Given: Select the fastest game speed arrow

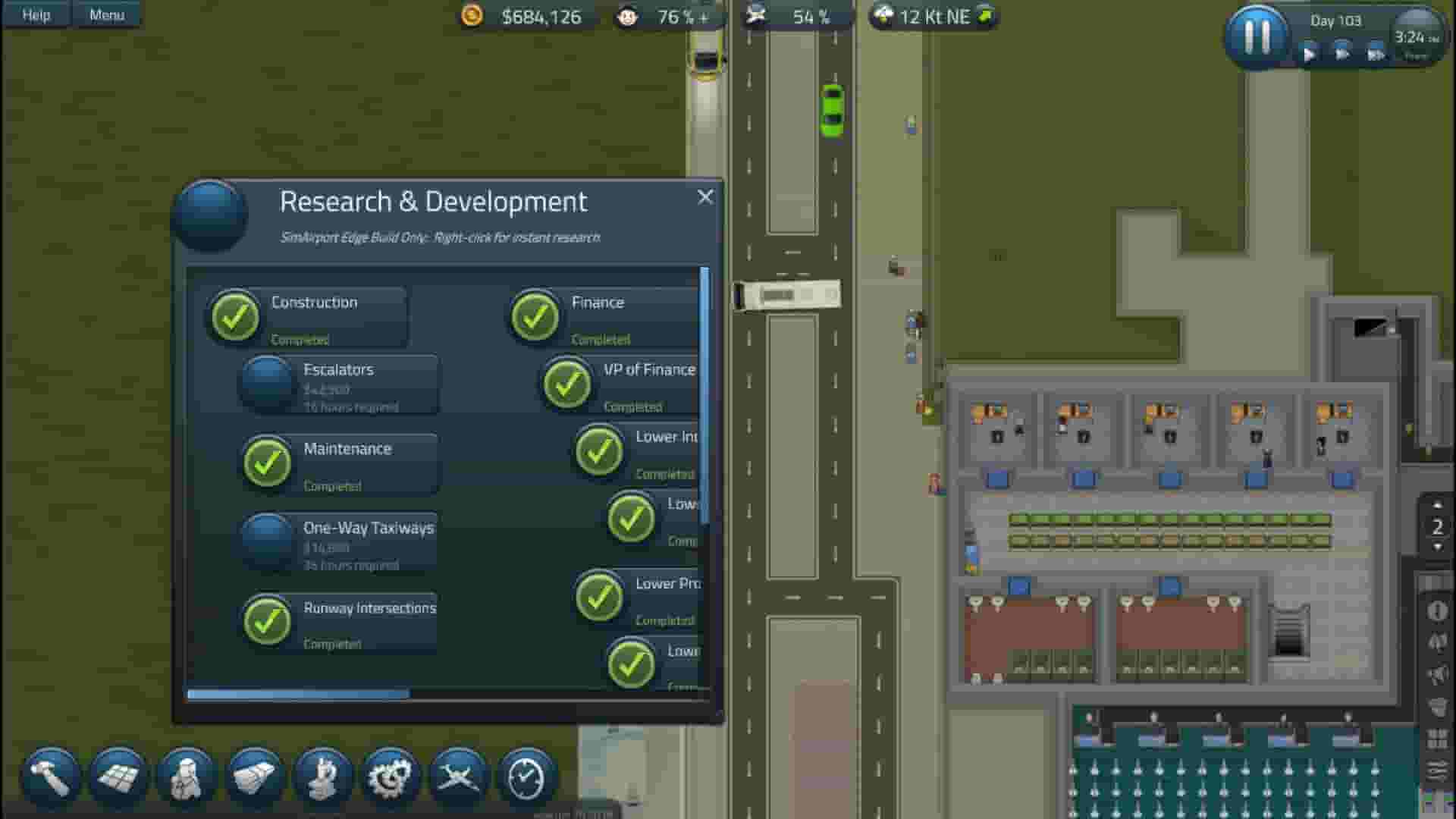Looking at the screenshot, I should click(x=1374, y=55).
